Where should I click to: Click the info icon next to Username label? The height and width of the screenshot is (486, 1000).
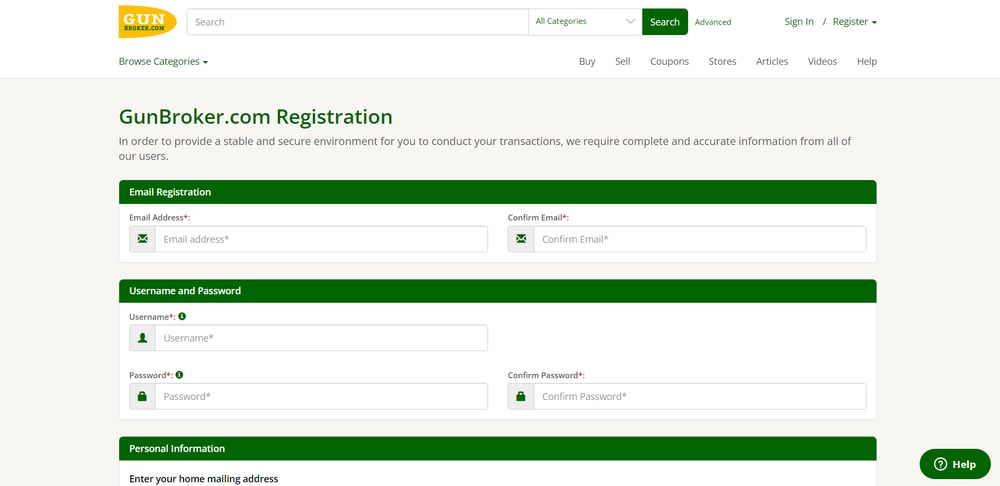(x=182, y=317)
